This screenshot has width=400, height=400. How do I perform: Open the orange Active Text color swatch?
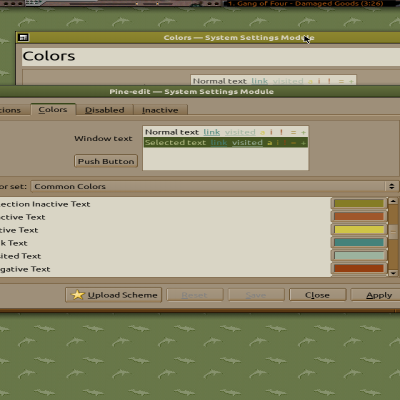(x=359, y=217)
